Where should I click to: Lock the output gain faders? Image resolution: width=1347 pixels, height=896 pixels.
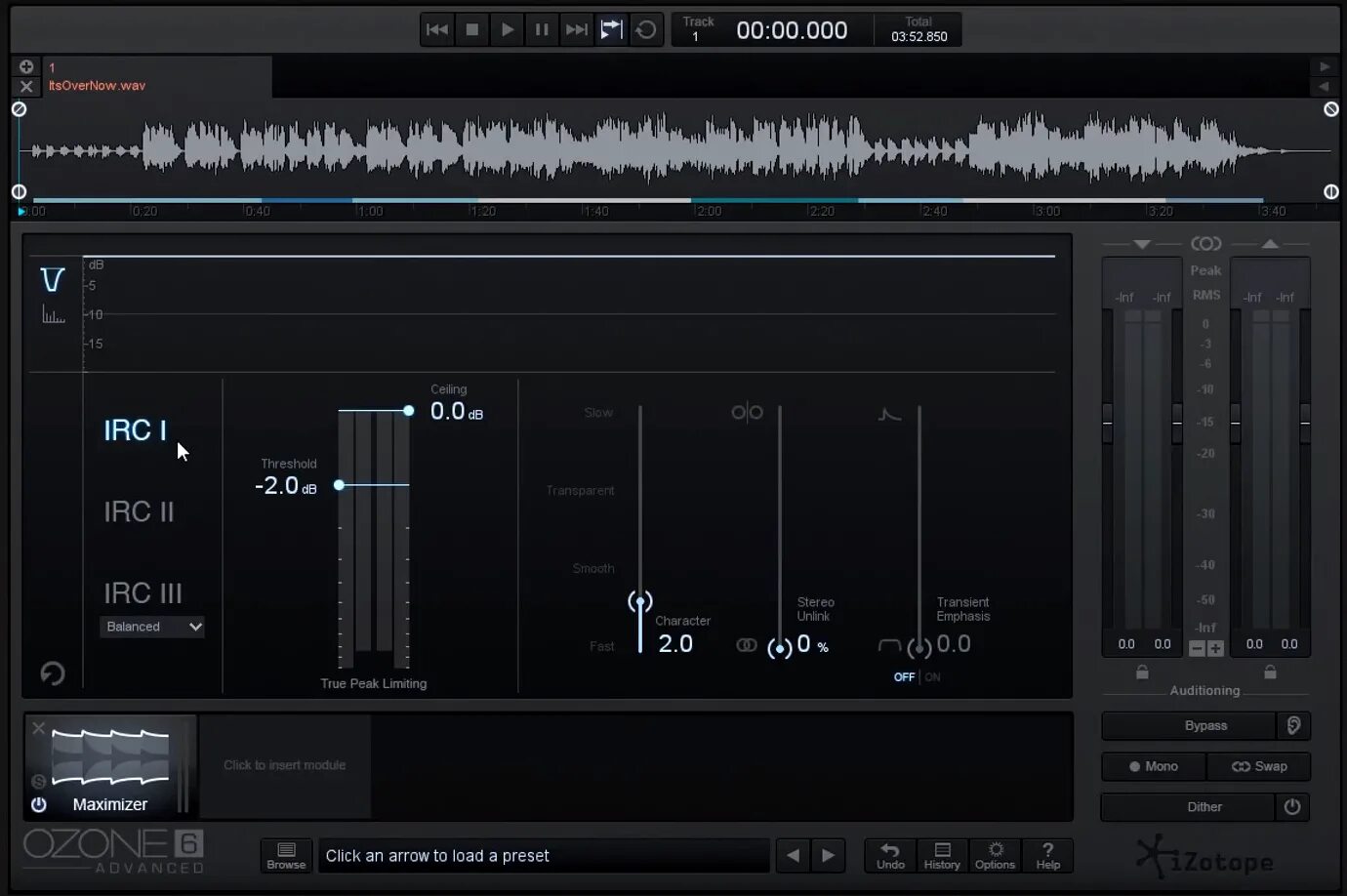point(1270,672)
